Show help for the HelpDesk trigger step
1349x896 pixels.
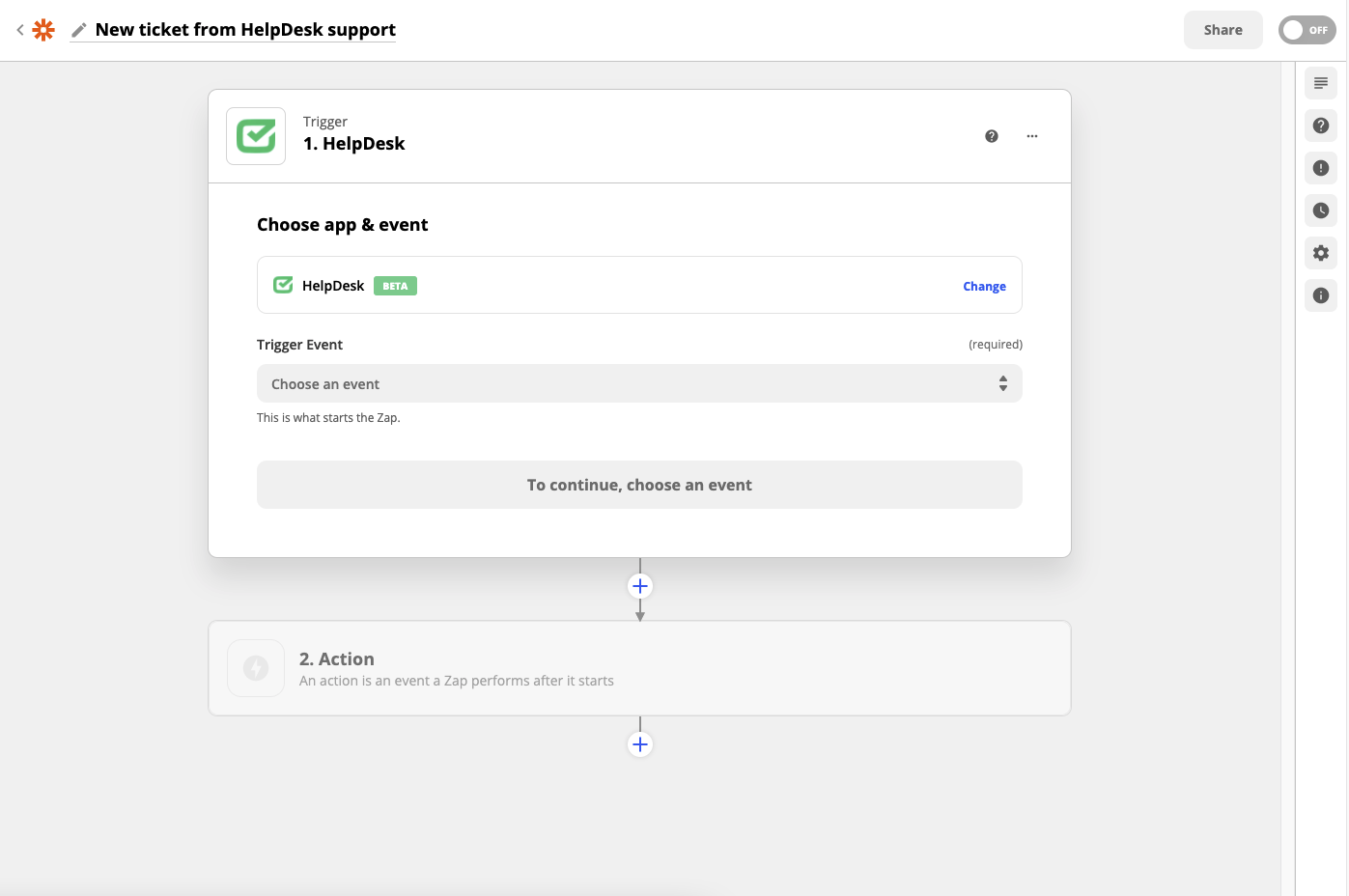[991, 136]
